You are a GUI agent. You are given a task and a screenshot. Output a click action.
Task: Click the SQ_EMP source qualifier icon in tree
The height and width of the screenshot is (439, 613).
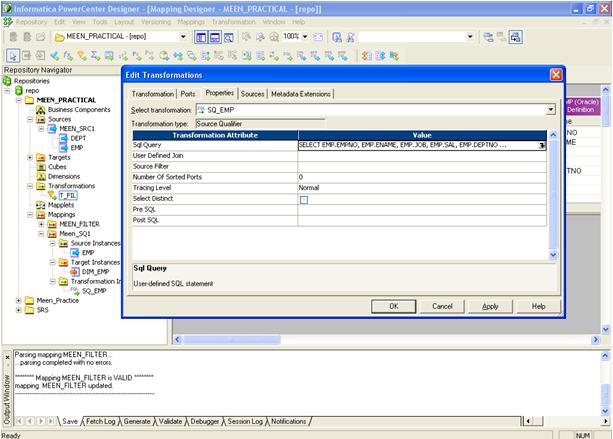pos(73,290)
